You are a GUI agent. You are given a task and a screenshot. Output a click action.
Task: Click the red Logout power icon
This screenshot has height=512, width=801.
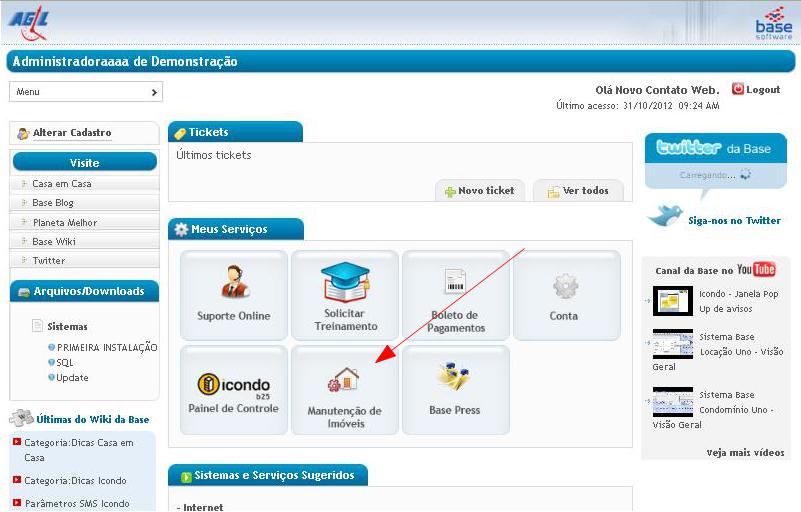tap(738, 89)
